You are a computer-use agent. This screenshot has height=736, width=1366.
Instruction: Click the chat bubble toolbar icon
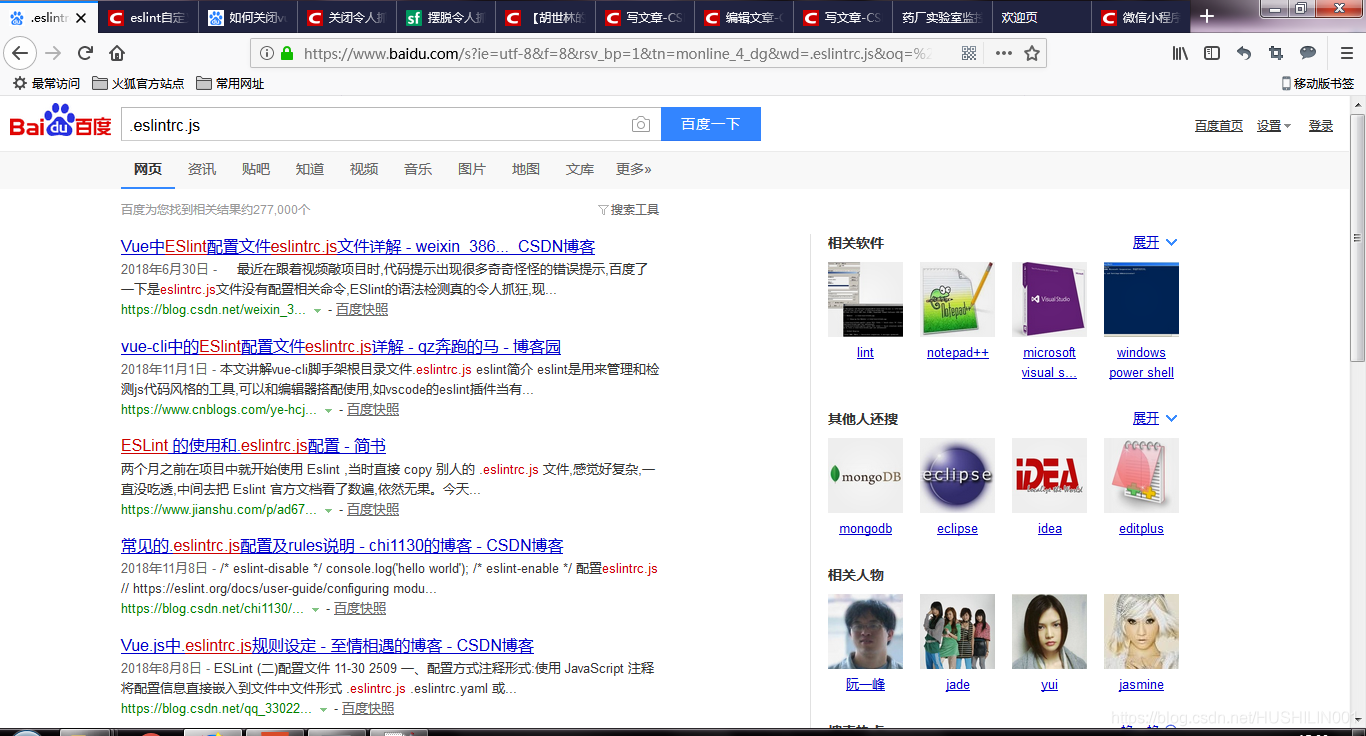point(1308,53)
